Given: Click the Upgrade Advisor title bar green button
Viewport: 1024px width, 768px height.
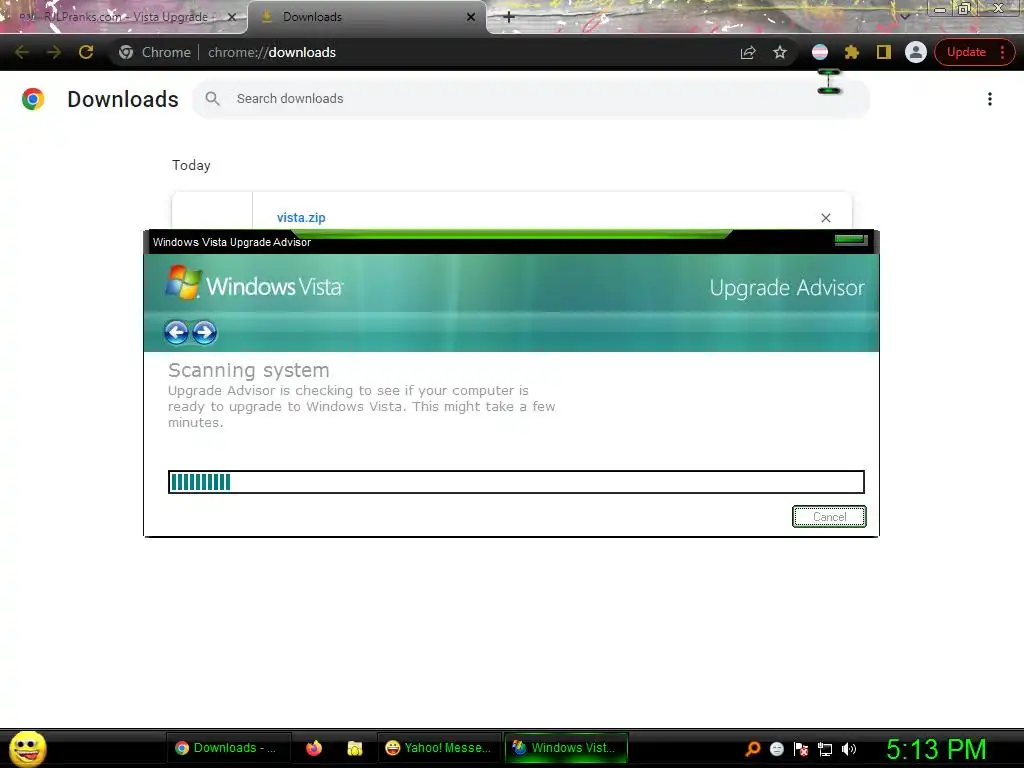Looking at the screenshot, I should tap(851, 240).
